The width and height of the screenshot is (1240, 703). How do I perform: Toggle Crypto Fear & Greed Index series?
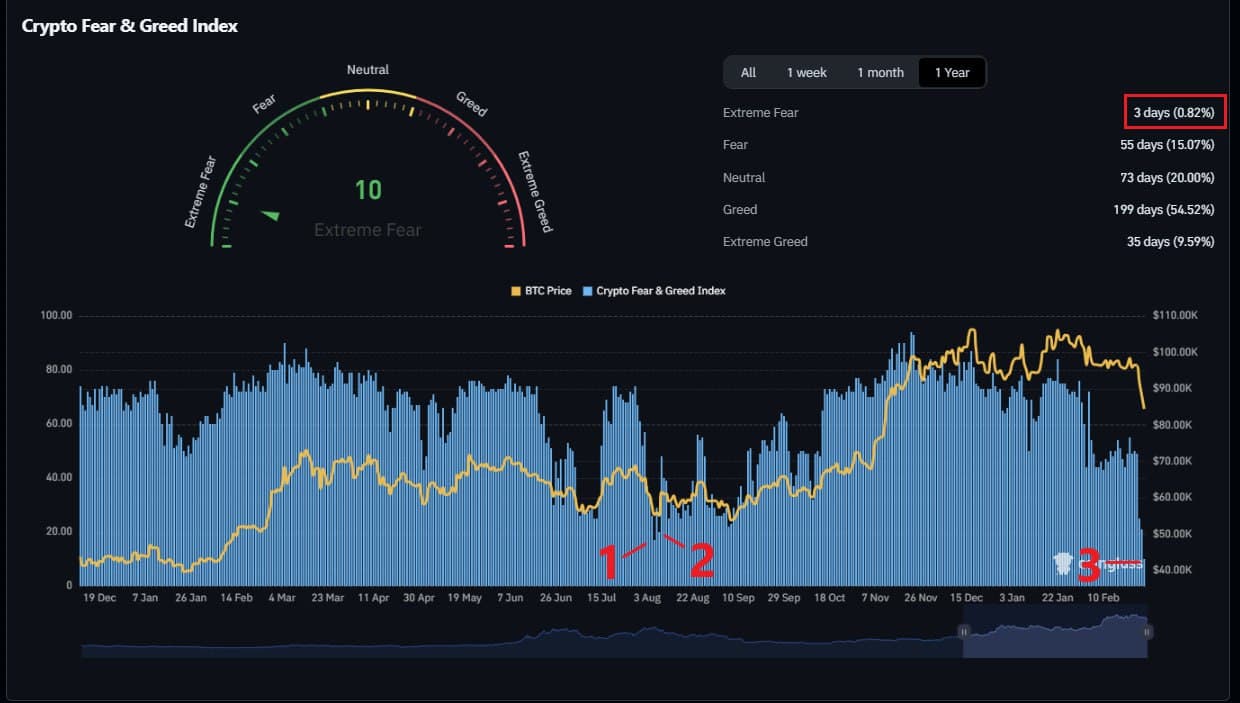tap(660, 291)
